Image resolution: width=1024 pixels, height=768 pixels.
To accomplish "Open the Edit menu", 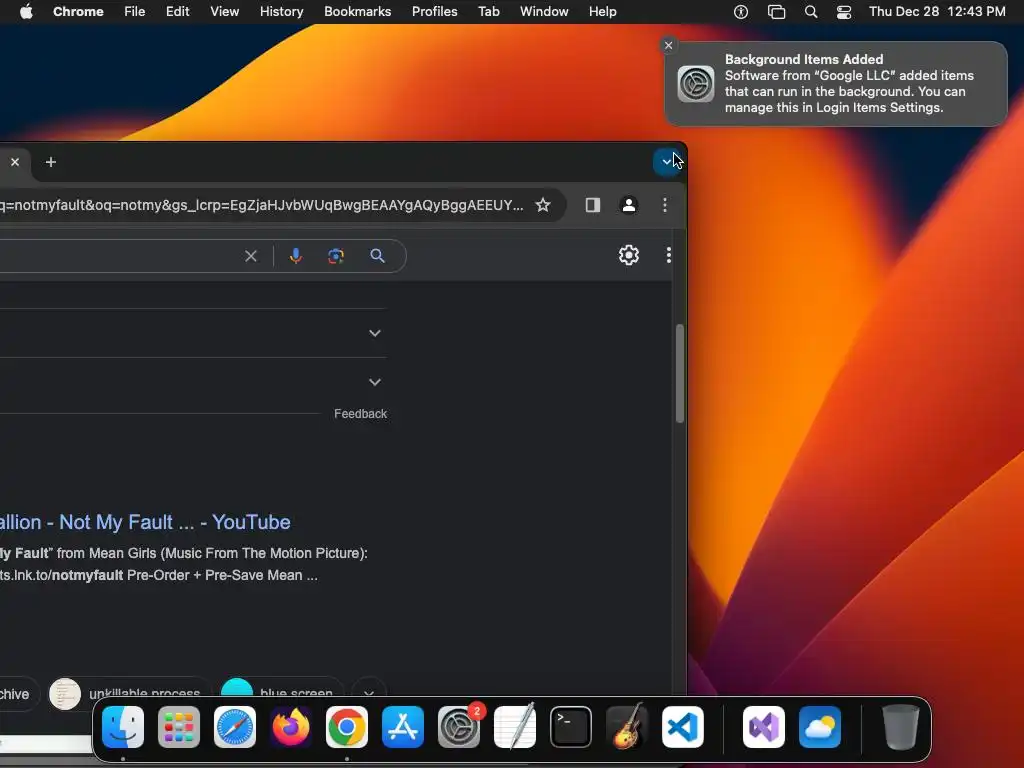I will 177,12.
